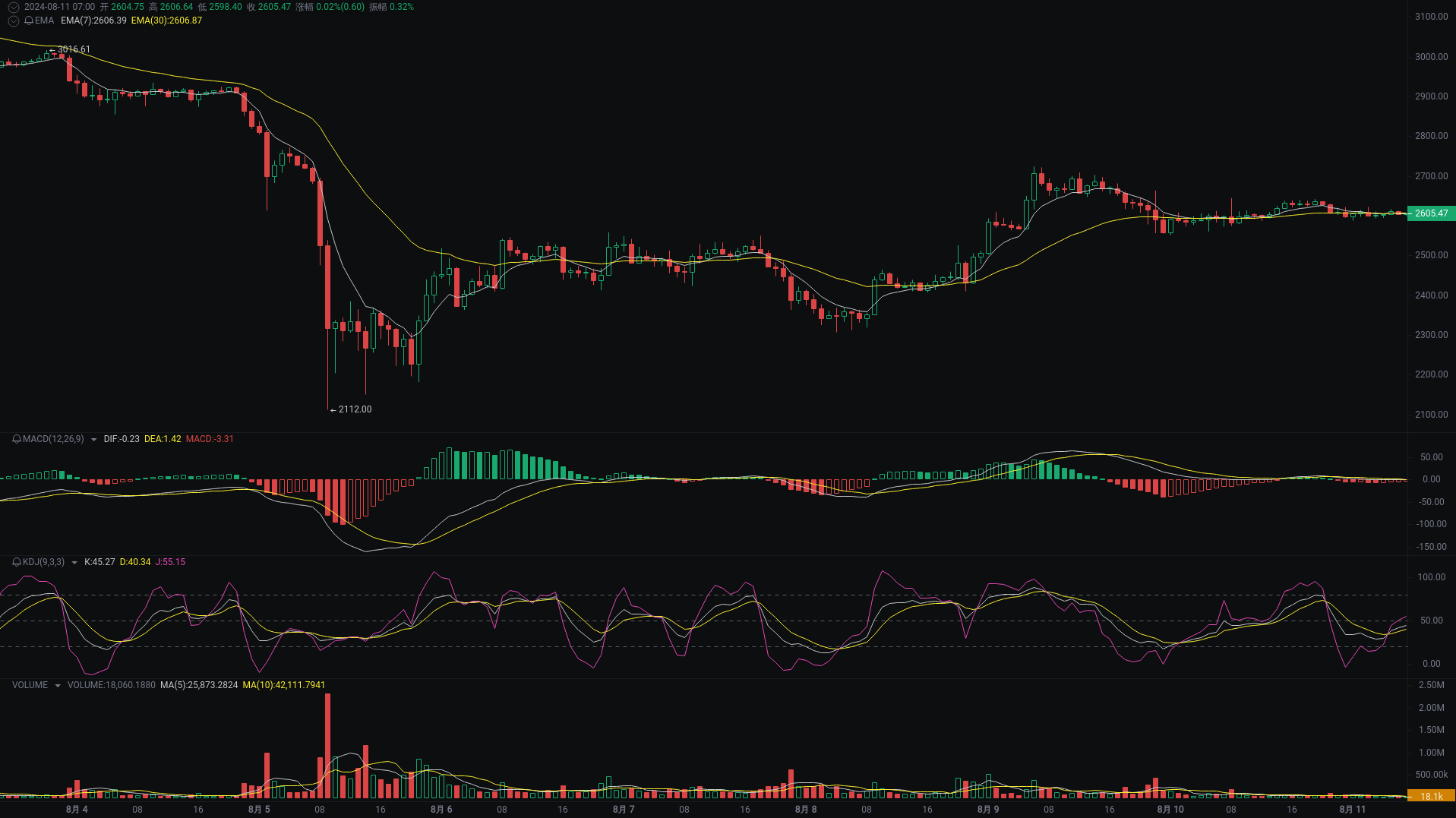The image size is (1456, 818).
Task: Click the EMA alert bell icon
Action: coord(29,21)
